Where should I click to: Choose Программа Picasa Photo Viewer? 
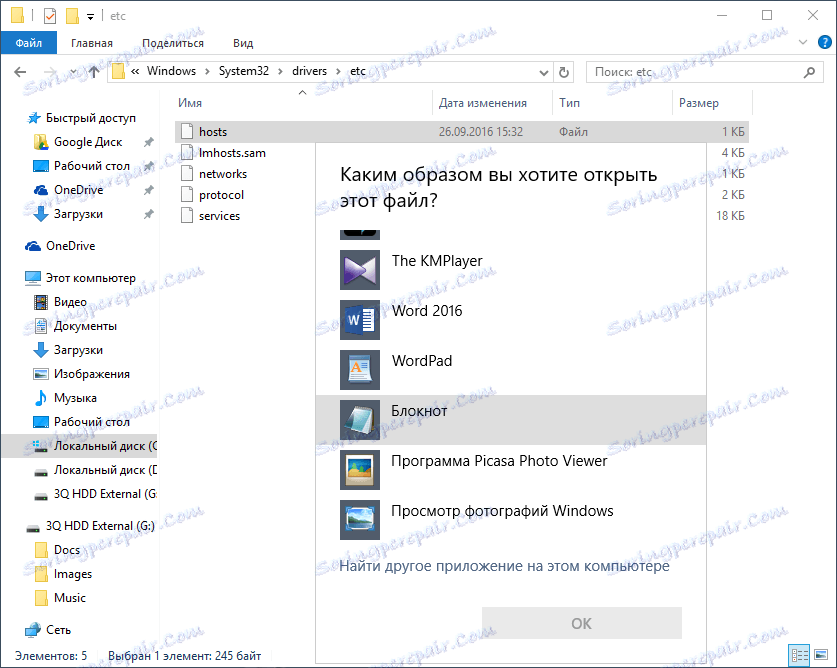pos(511,470)
